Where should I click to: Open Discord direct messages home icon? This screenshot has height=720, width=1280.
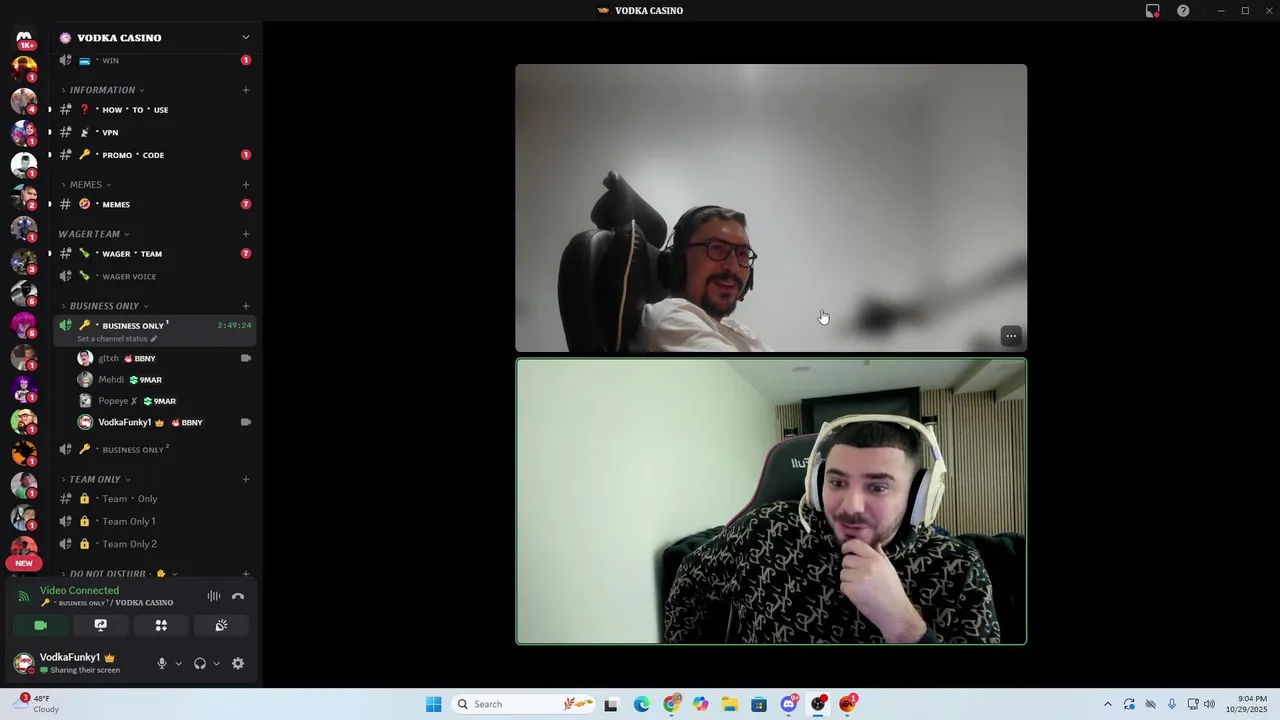[x=24, y=38]
